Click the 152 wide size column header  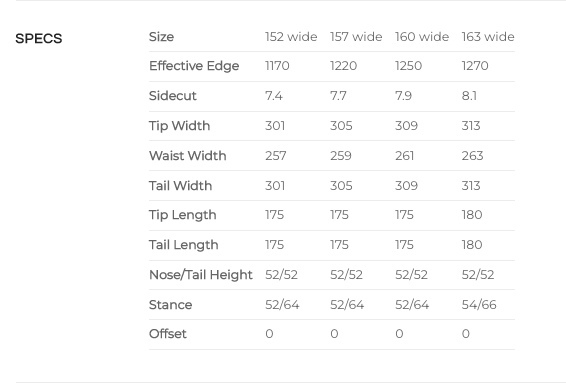click(x=291, y=36)
